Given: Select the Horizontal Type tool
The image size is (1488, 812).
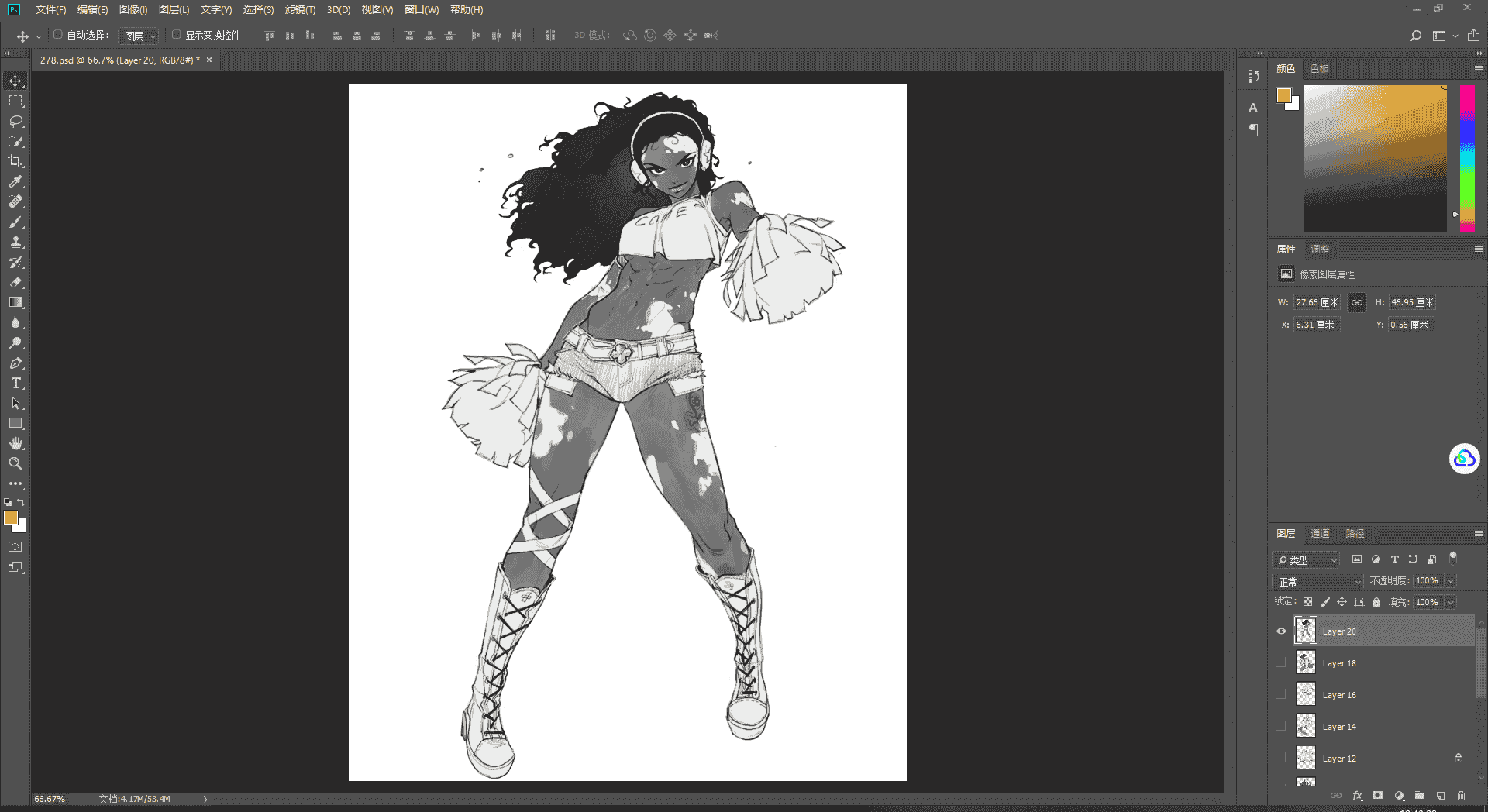Looking at the screenshot, I should pos(15,383).
